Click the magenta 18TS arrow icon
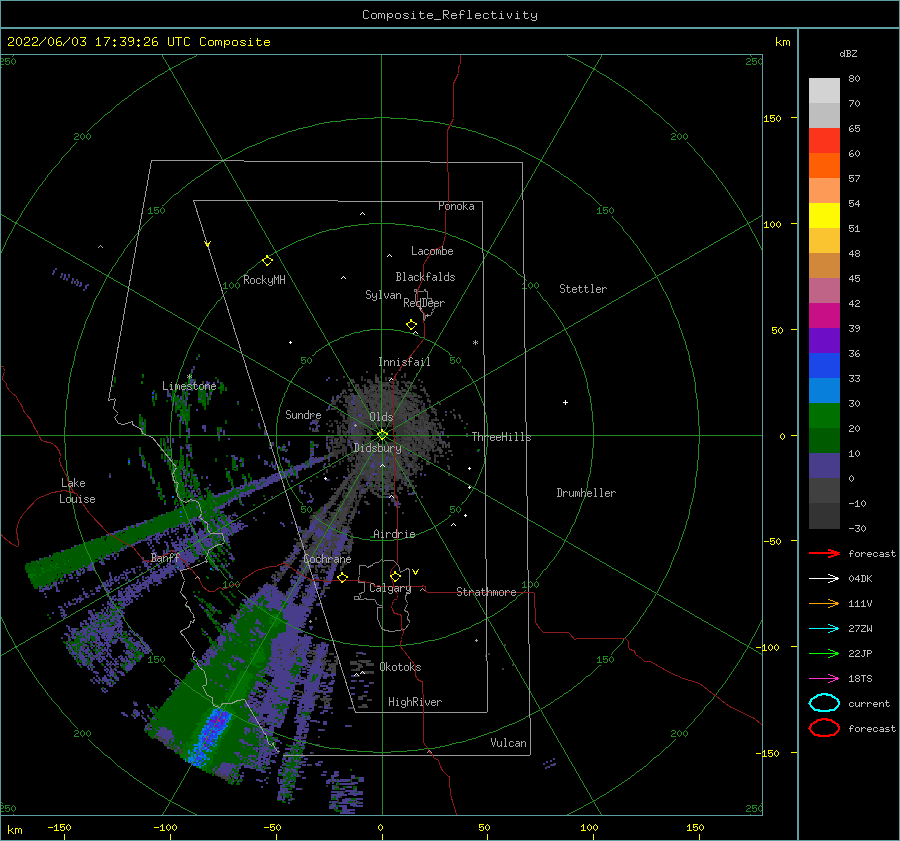The image size is (900, 841). [x=824, y=679]
